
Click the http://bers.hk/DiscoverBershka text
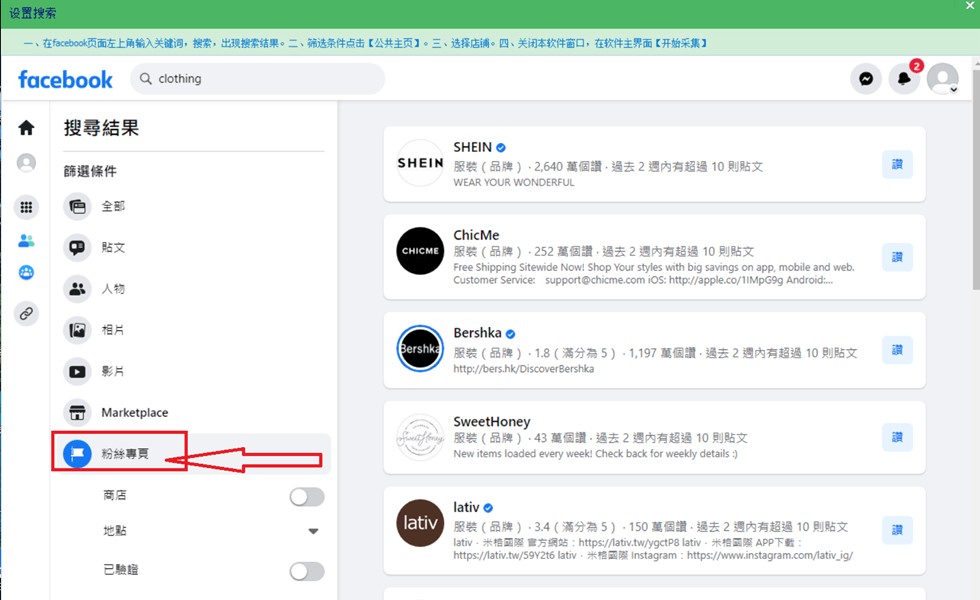click(524, 369)
